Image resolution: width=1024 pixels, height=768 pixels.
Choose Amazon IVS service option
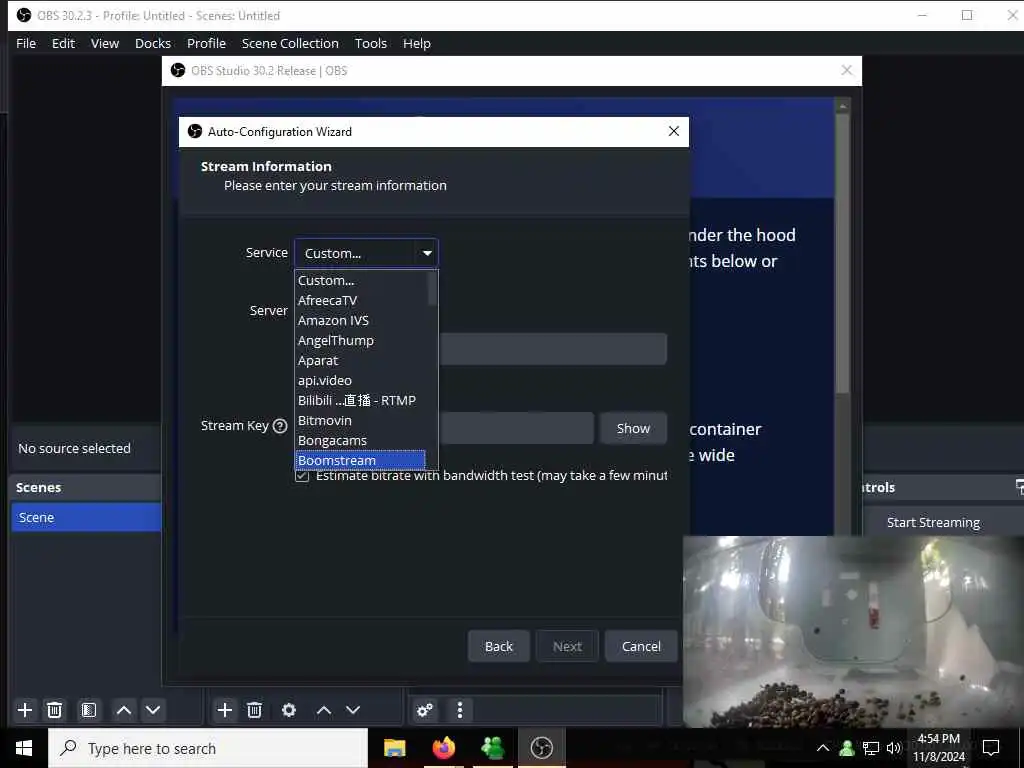[360, 321]
